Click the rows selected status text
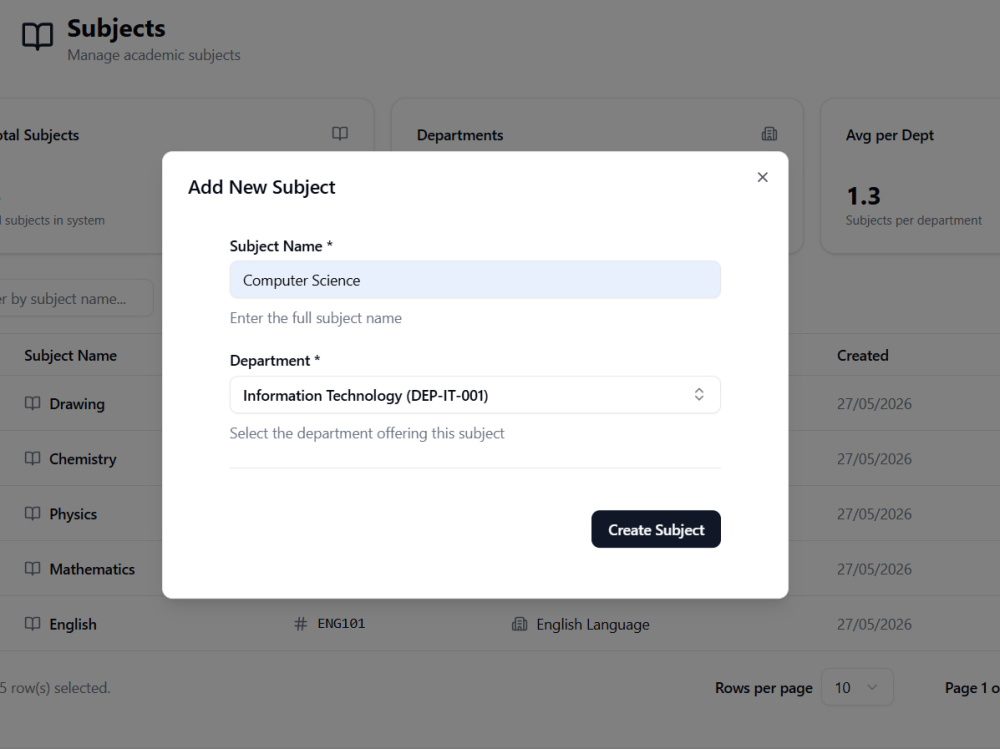This screenshot has height=749, width=1000. point(55,688)
